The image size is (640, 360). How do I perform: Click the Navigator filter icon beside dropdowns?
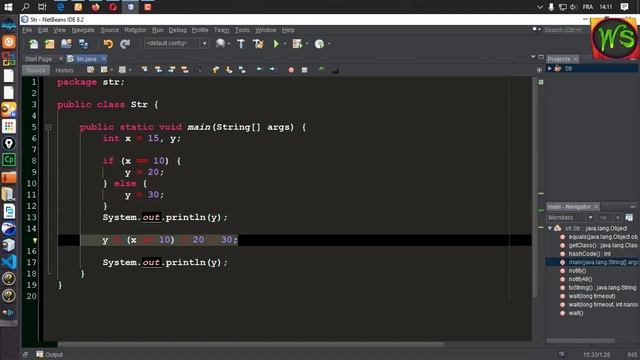629,218
